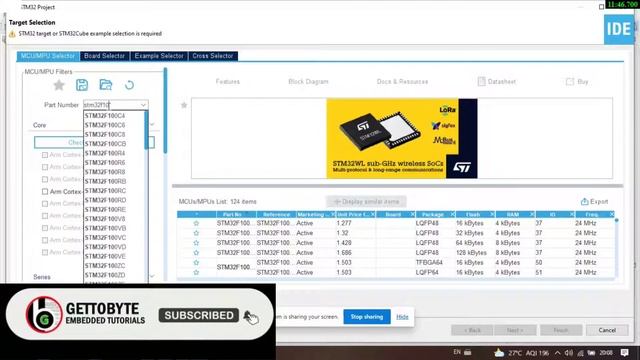Click the taskbar volume icon
The image size is (640, 360).
coord(569,353)
